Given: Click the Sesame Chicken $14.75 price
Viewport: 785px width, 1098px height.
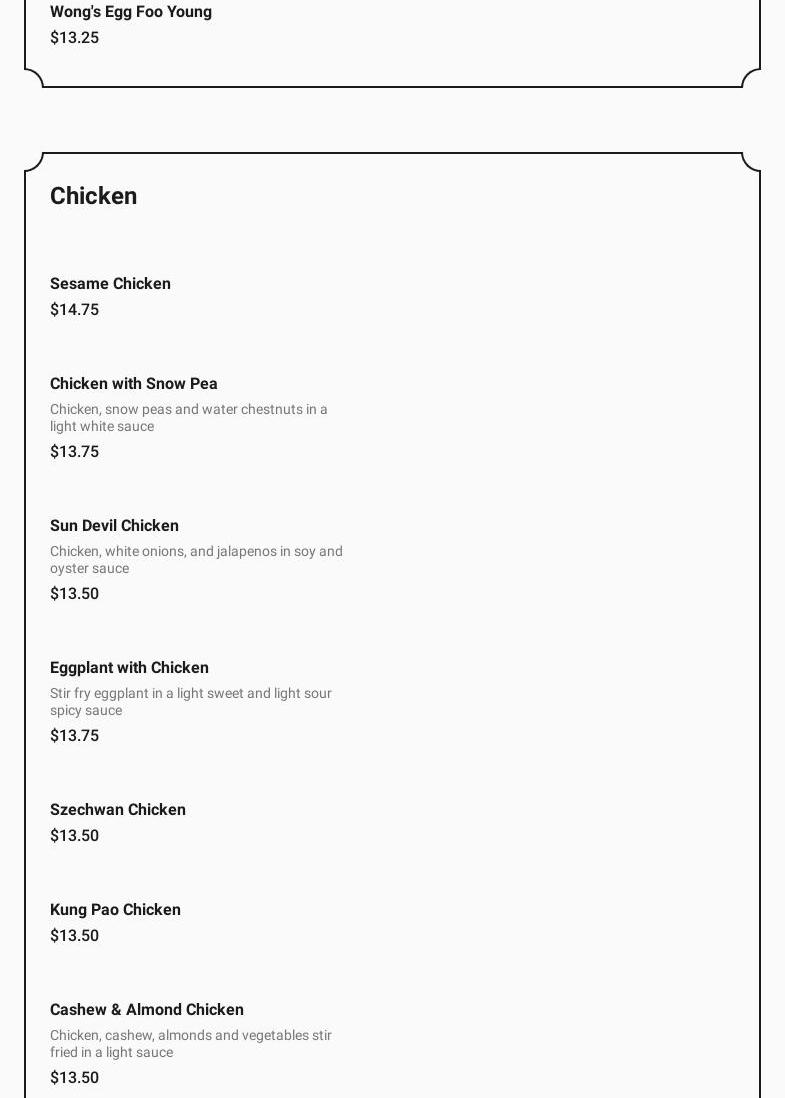Looking at the screenshot, I should point(74,310).
